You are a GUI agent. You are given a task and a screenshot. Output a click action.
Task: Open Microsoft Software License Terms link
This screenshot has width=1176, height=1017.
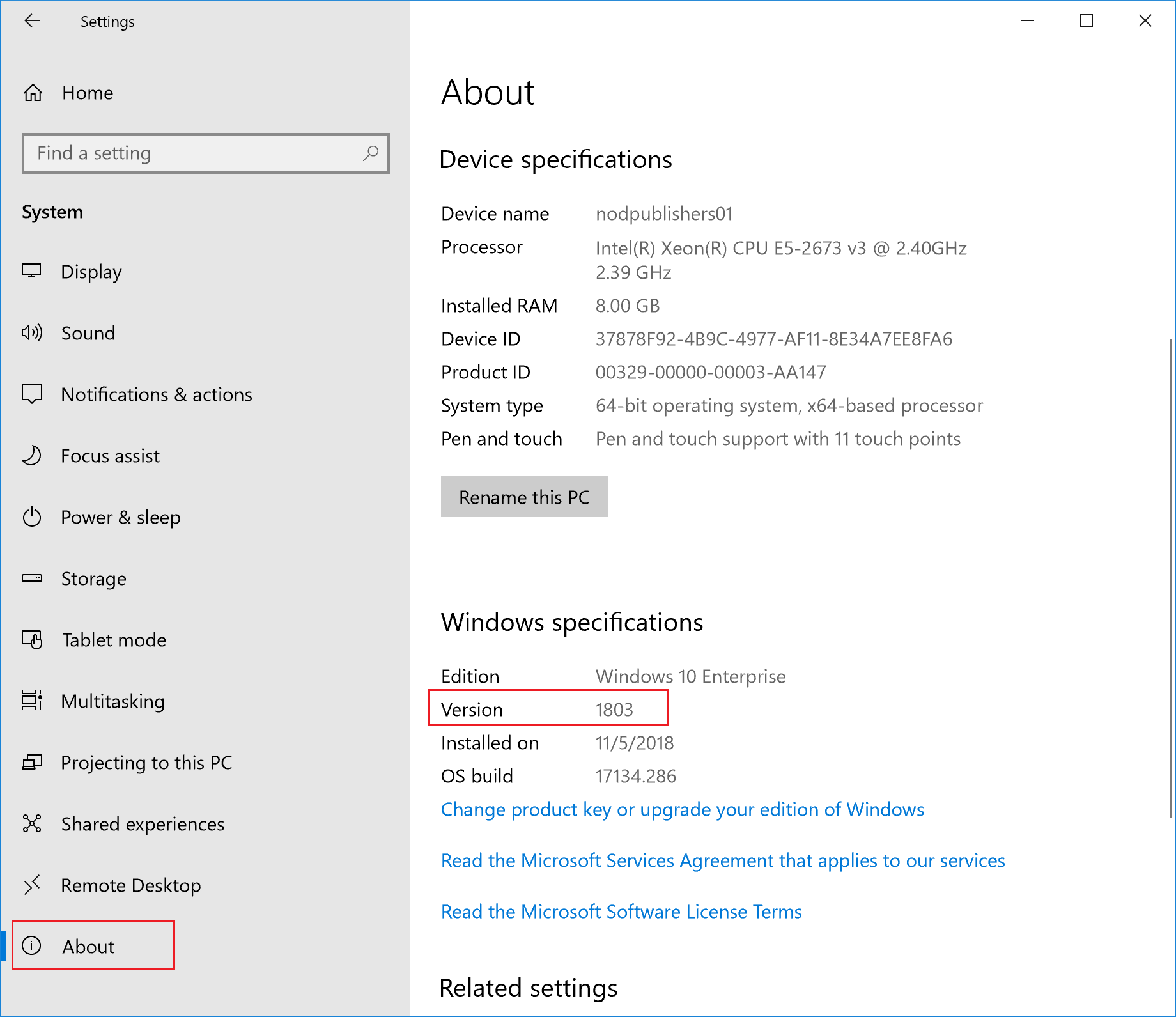pos(621,912)
